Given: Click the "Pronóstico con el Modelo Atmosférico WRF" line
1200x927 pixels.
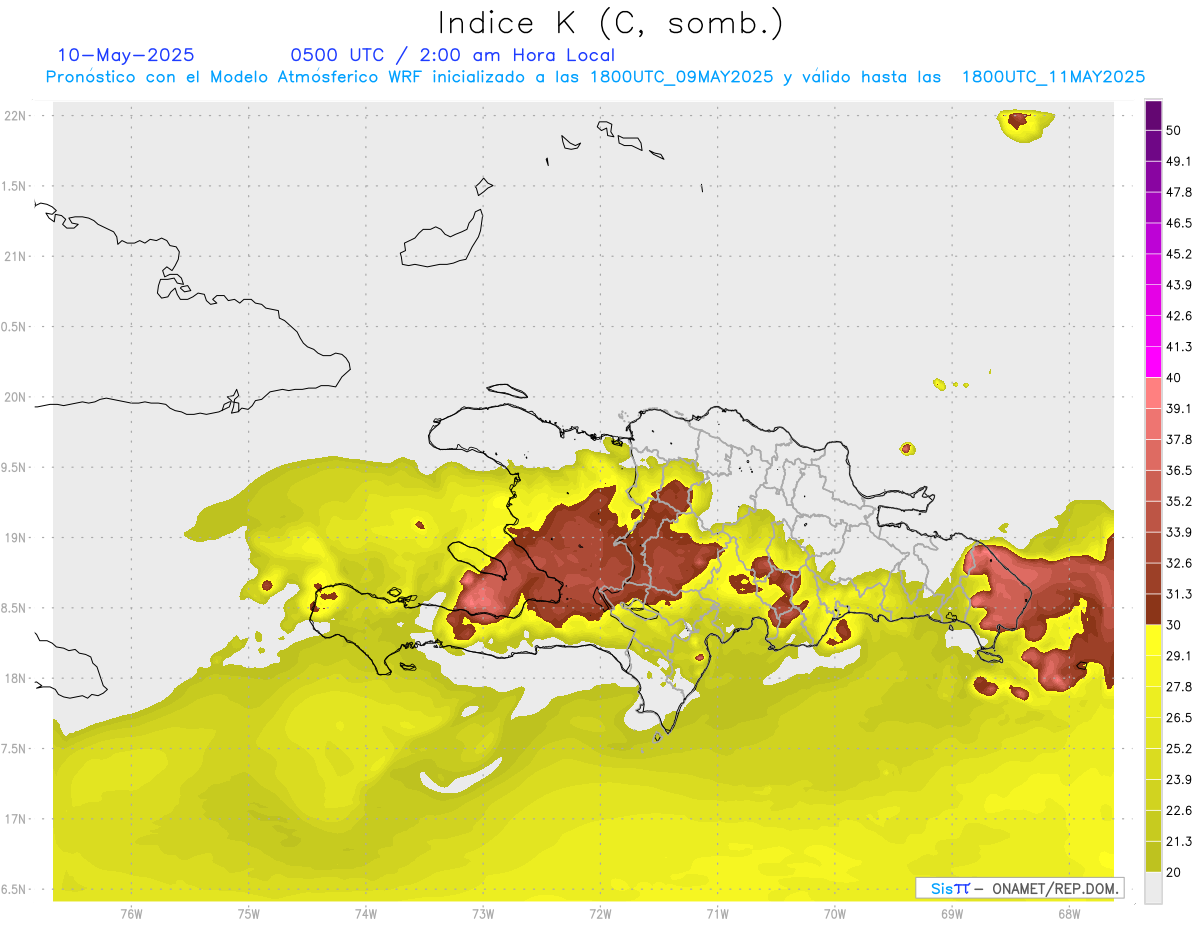Looking at the screenshot, I should click(x=595, y=77).
